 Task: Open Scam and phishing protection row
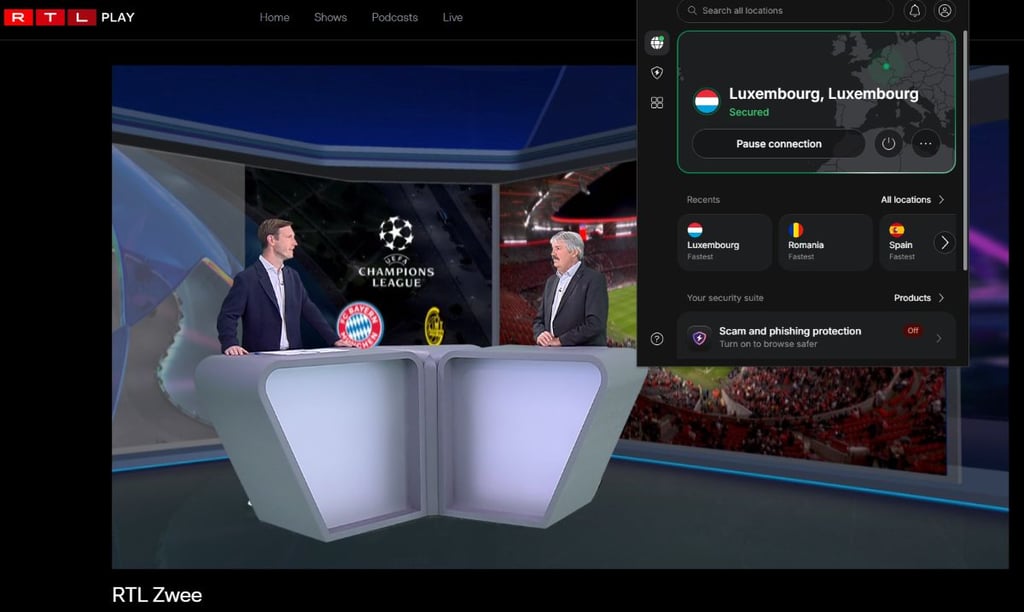tap(816, 337)
